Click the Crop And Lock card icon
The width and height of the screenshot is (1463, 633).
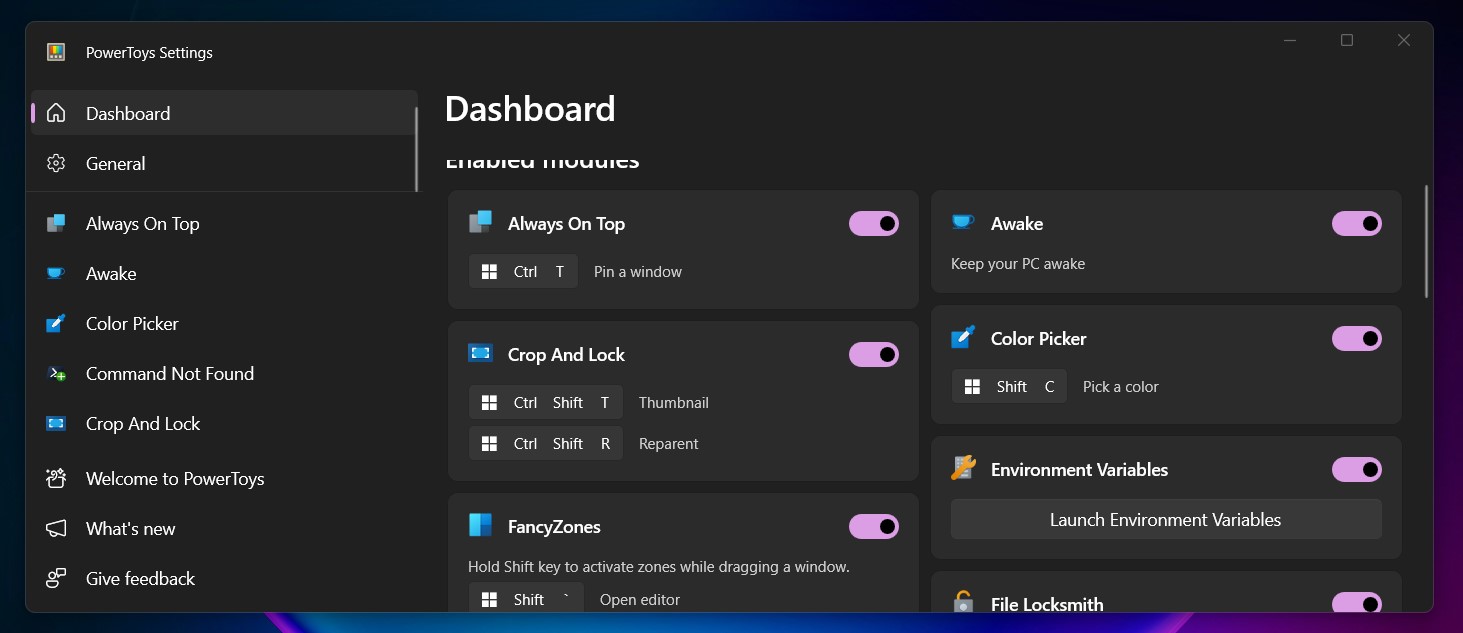point(480,353)
